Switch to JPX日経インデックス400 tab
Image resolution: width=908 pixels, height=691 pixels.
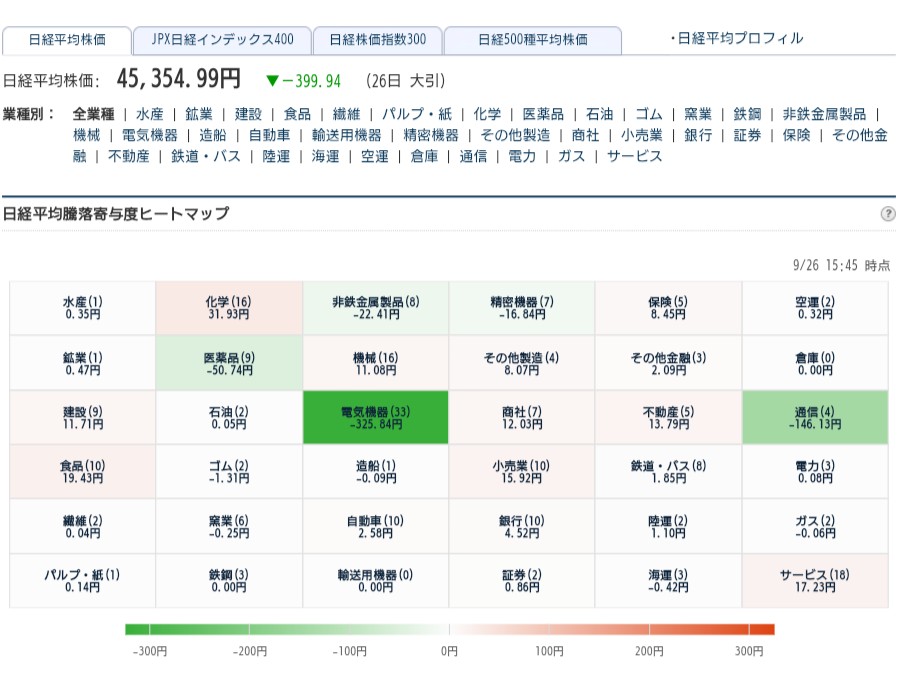(222, 40)
